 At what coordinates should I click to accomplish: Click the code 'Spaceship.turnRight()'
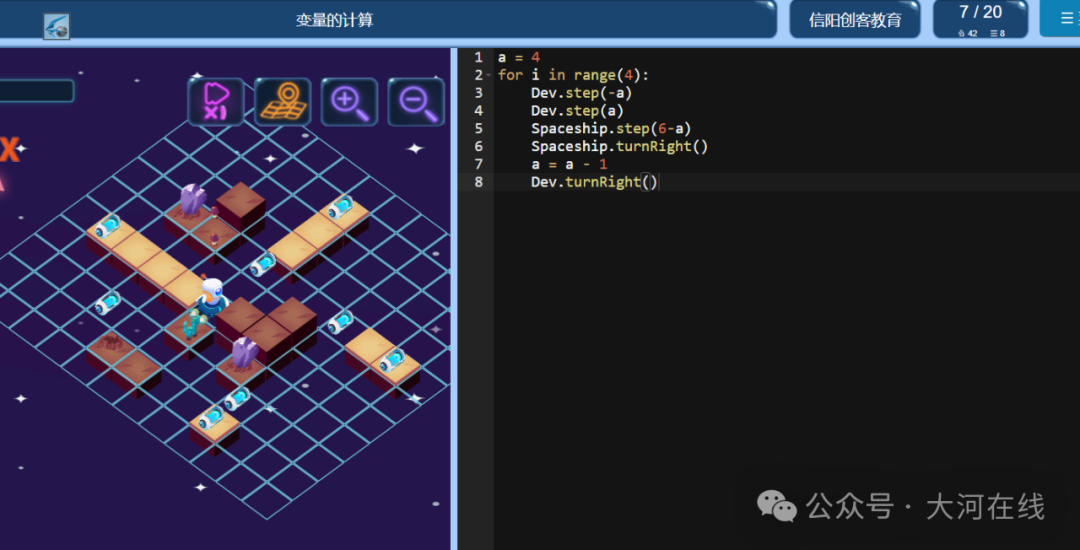619,147
